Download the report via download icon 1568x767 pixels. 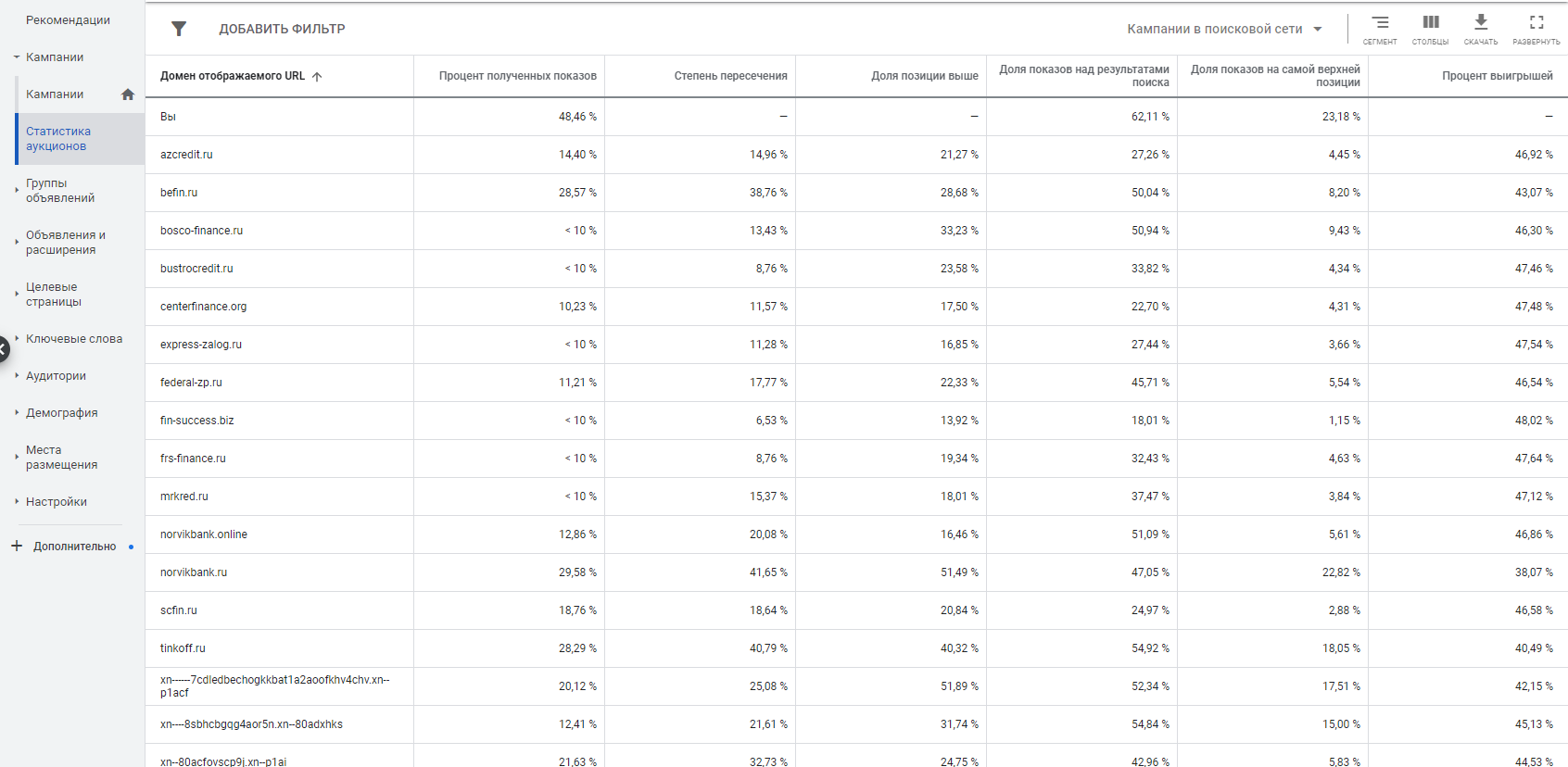point(1481,23)
